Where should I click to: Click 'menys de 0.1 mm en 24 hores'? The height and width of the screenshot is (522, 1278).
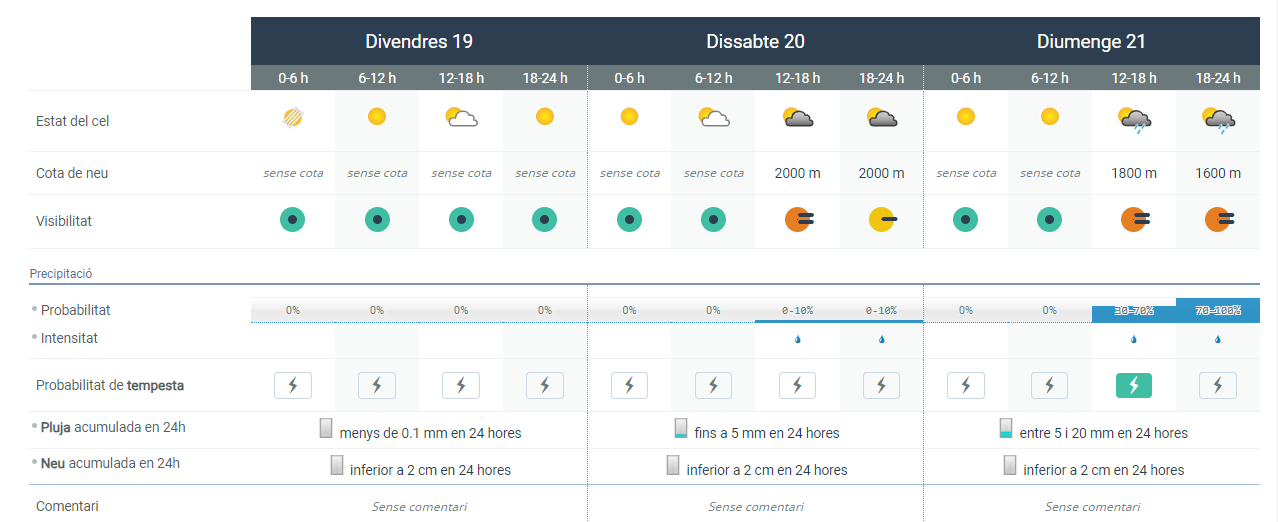[430, 433]
